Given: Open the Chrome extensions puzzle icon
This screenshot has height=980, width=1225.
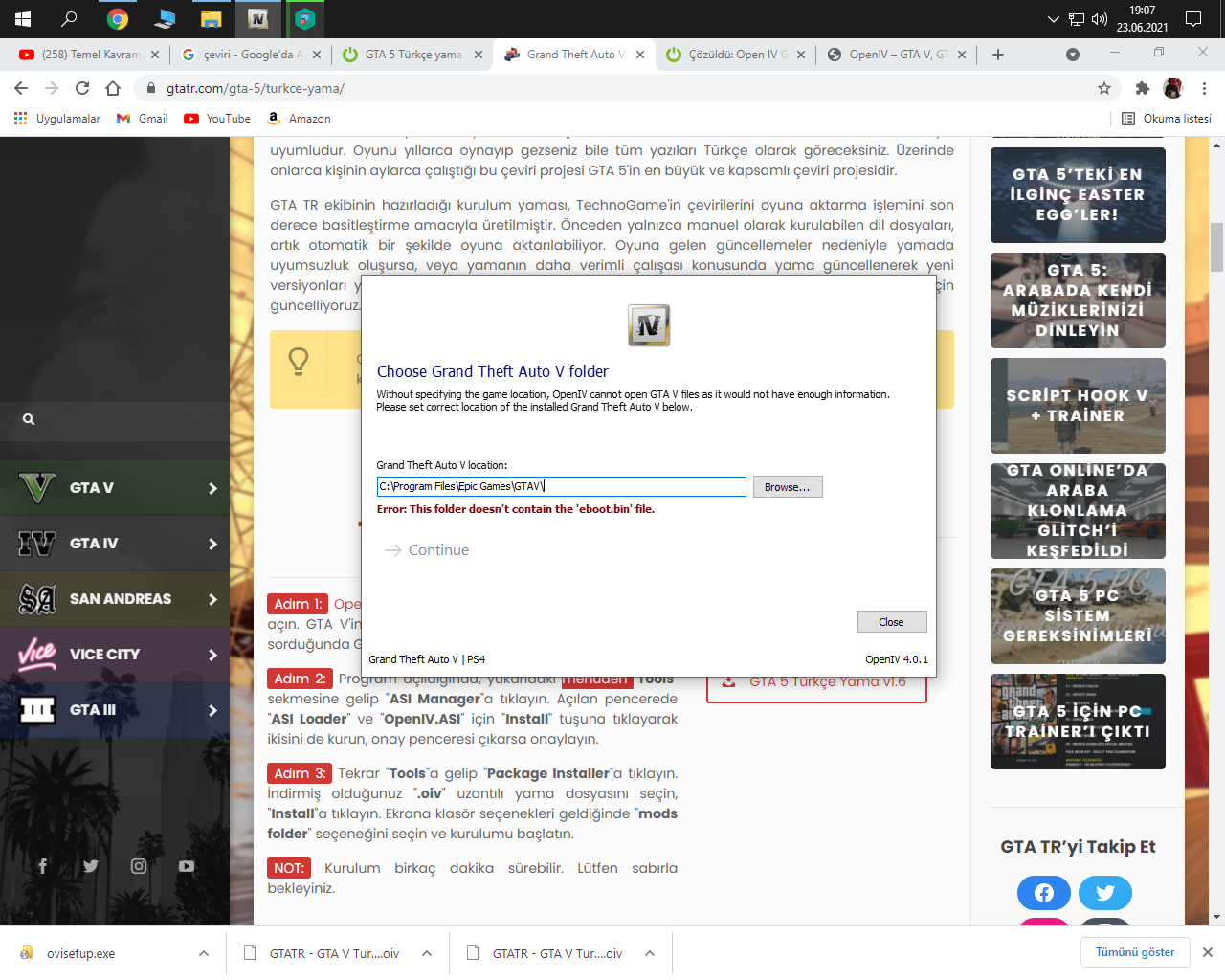Looking at the screenshot, I should pos(1142,88).
